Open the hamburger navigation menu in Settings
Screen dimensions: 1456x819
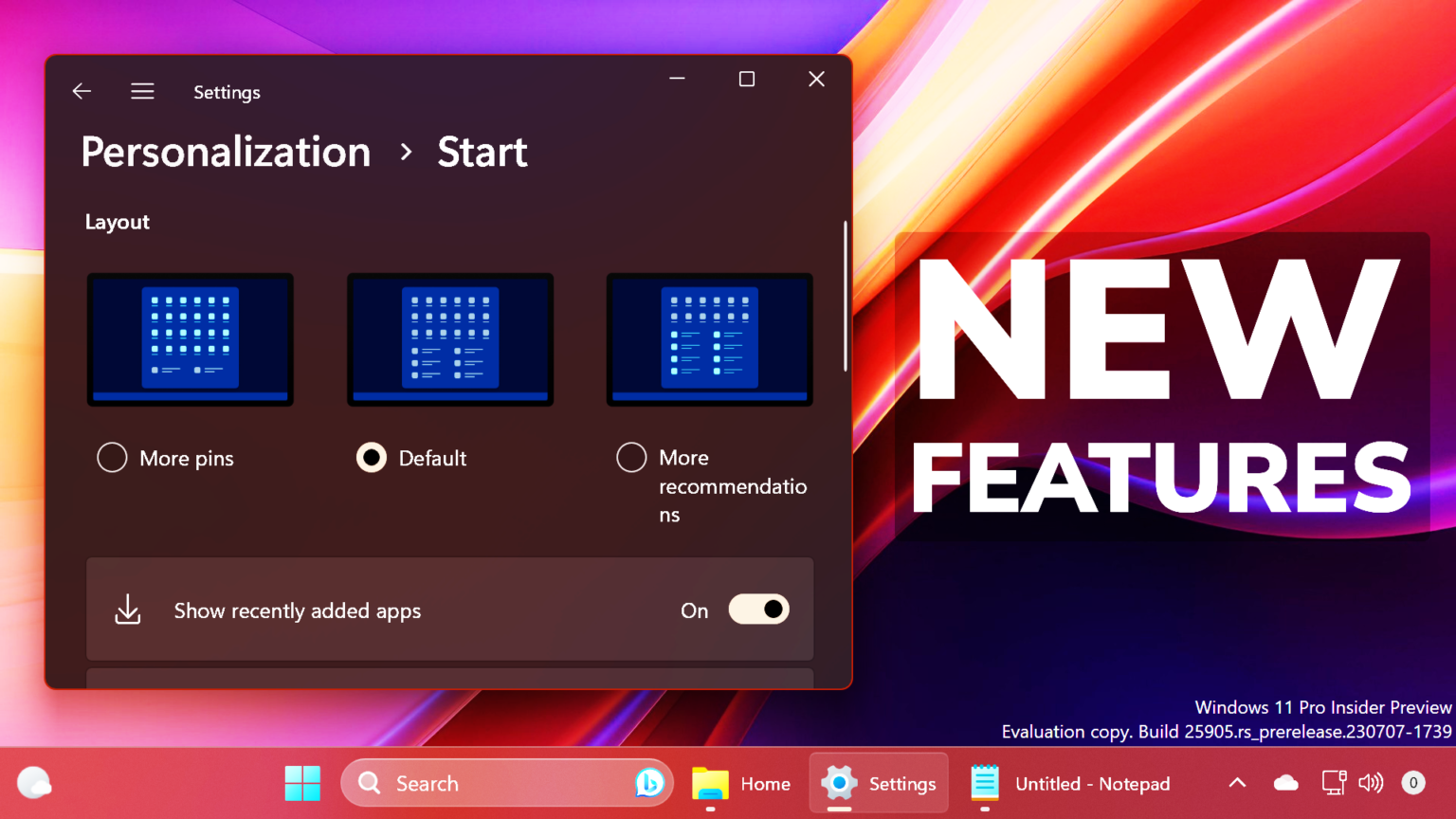click(x=142, y=91)
